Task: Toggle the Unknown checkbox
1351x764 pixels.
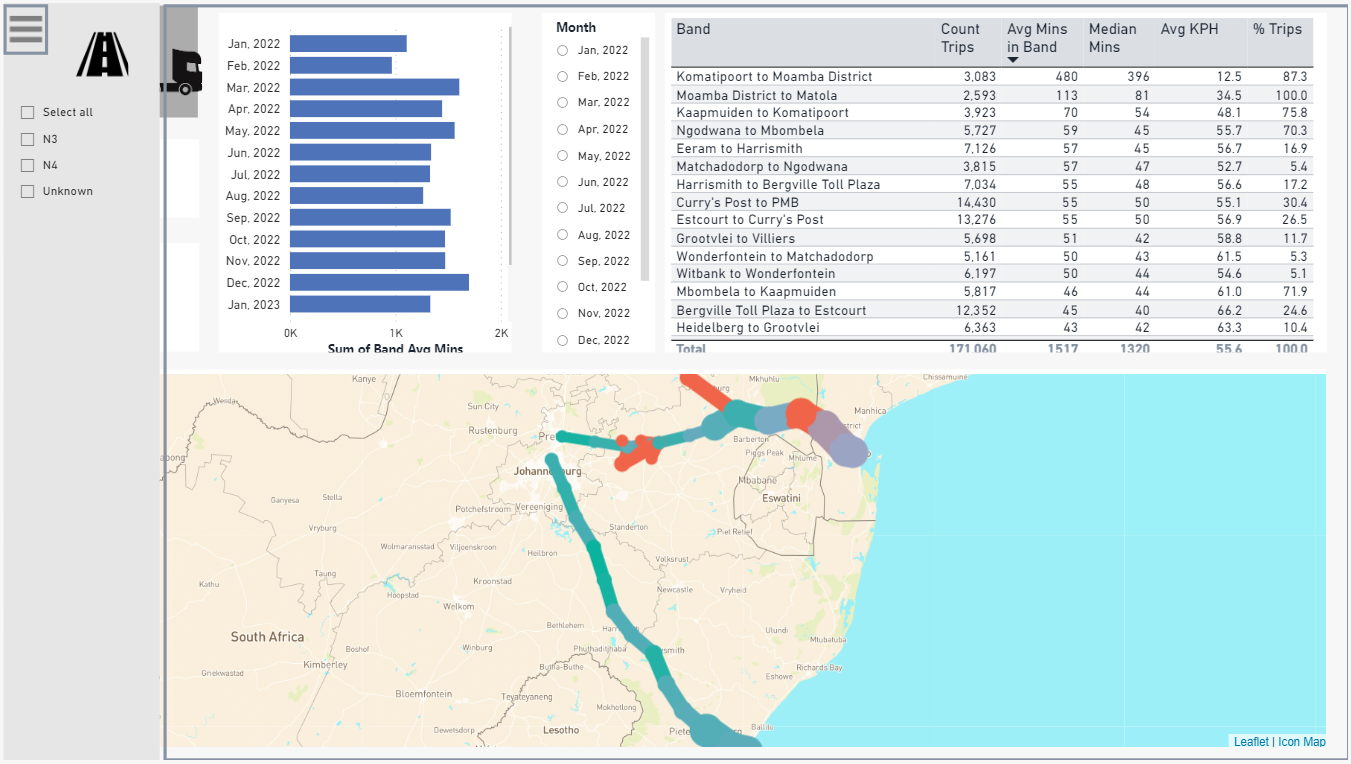Action: [x=28, y=191]
